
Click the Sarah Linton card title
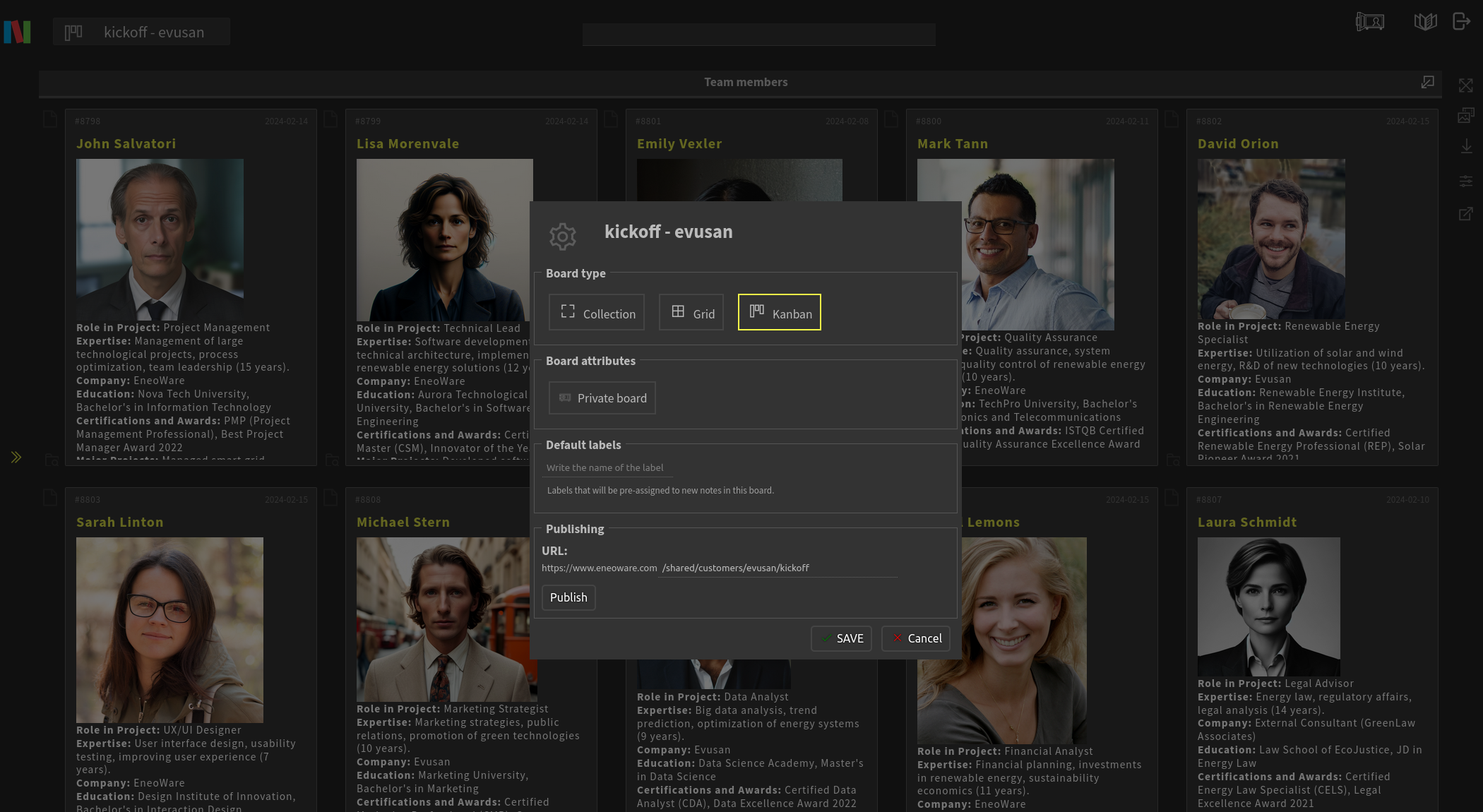point(120,523)
